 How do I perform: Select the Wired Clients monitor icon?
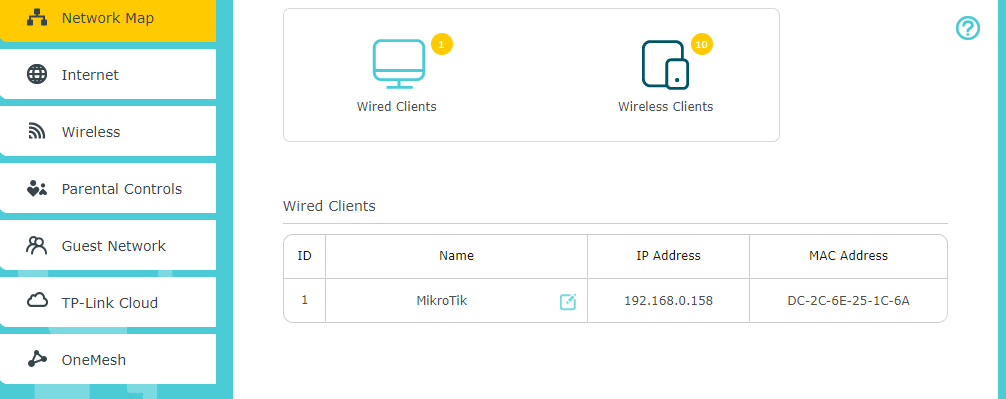coord(399,64)
